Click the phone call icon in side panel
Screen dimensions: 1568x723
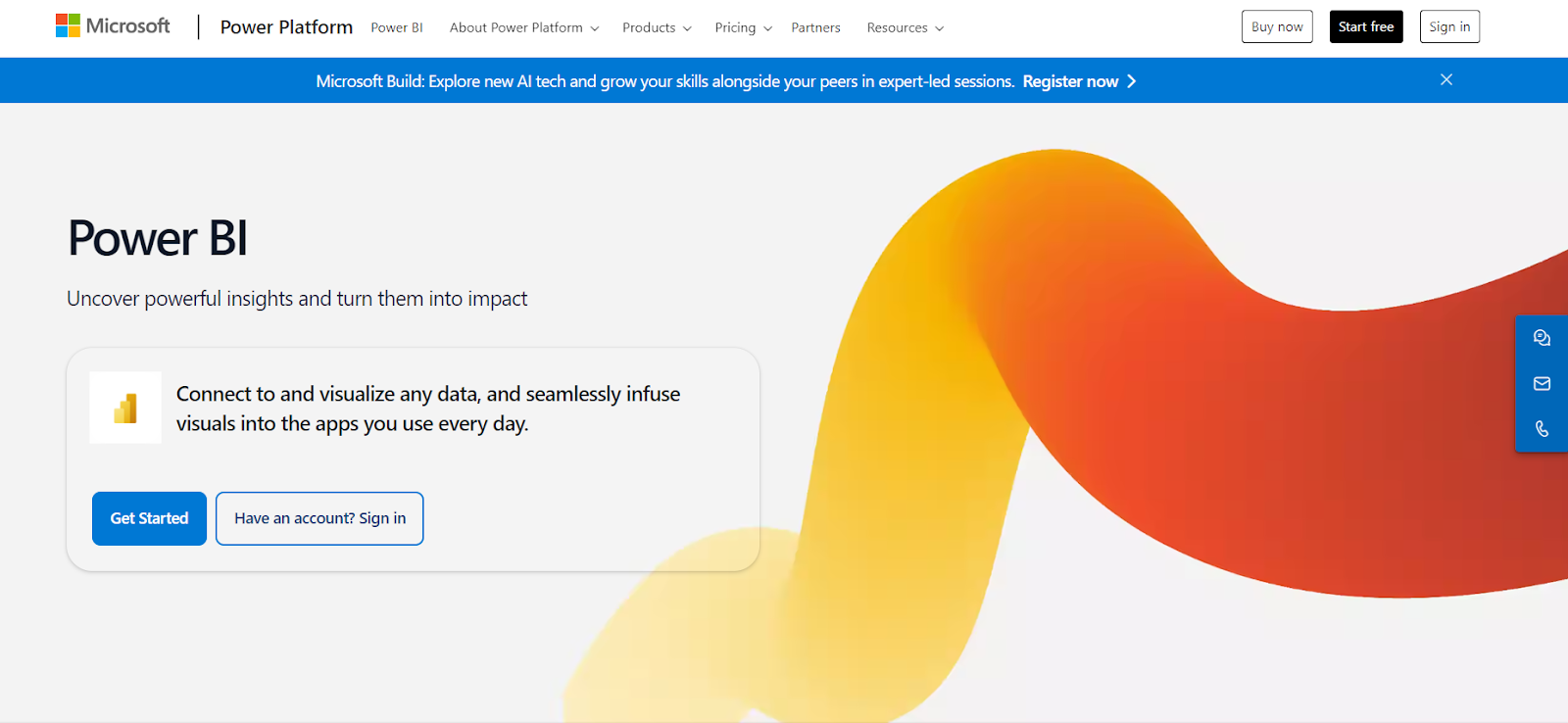coord(1542,429)
